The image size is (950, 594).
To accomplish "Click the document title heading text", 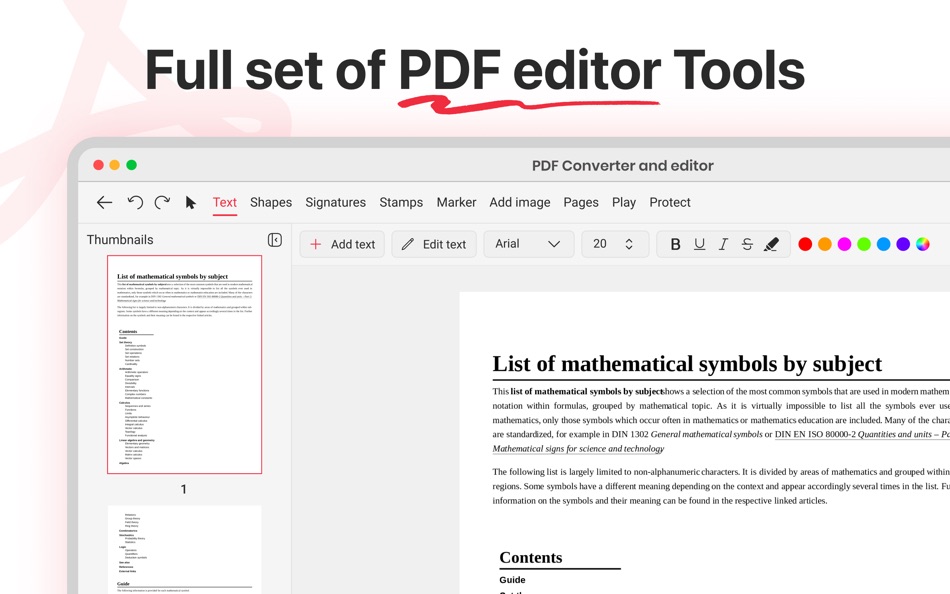I will click(x=687, y=364).
